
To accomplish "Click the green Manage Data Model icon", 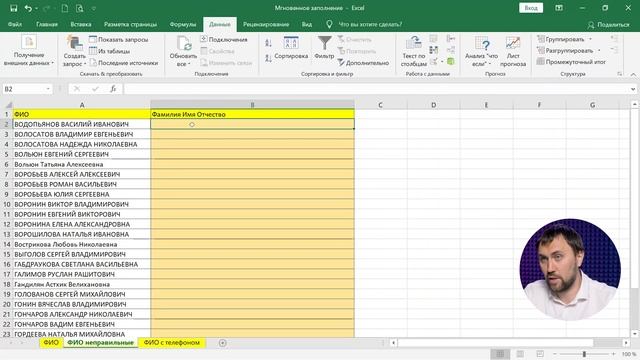I will click(451, 62).
